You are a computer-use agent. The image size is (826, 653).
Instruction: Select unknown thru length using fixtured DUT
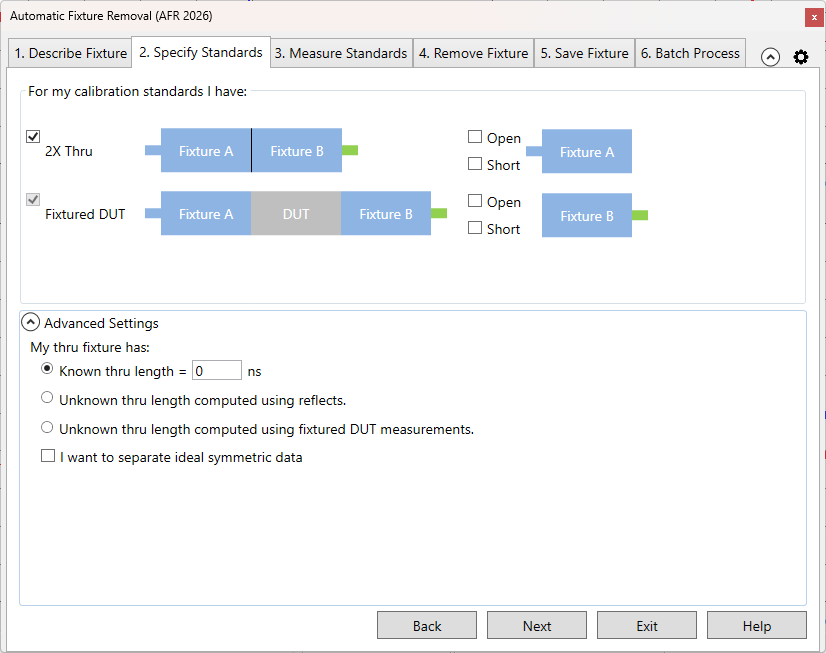click(47, 427)
